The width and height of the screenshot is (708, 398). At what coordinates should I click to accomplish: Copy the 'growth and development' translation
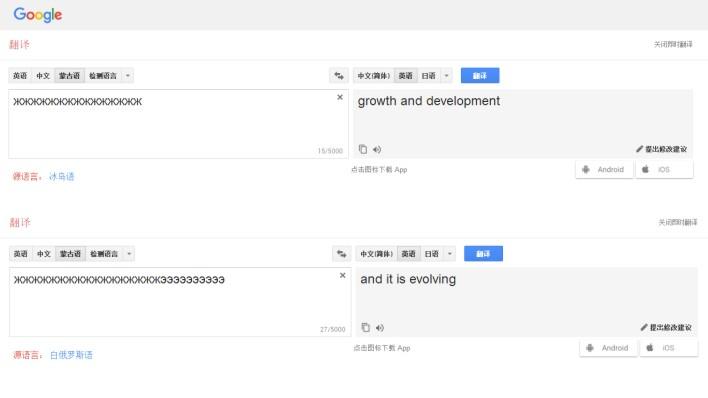[x=363, y=149]
